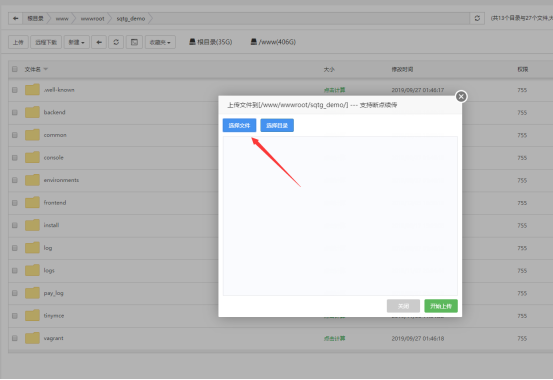Screen dimensions: 553x380
Task: Check the box for the backend row
Action: (x=15, y=113)
